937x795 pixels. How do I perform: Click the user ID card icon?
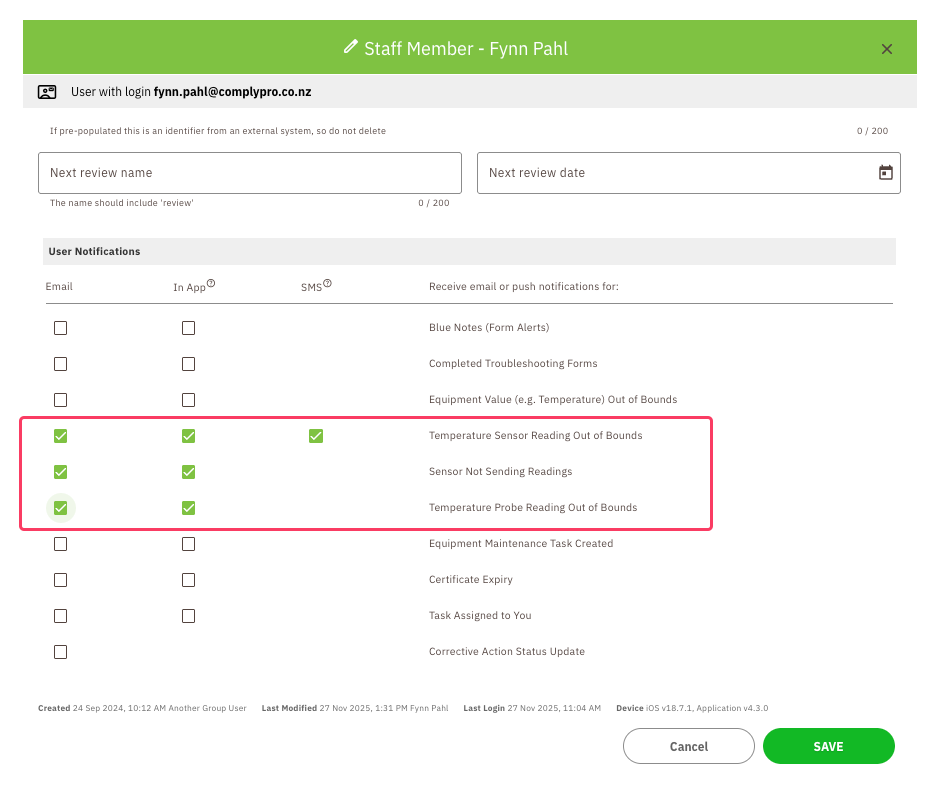click(x=47, y=91)
